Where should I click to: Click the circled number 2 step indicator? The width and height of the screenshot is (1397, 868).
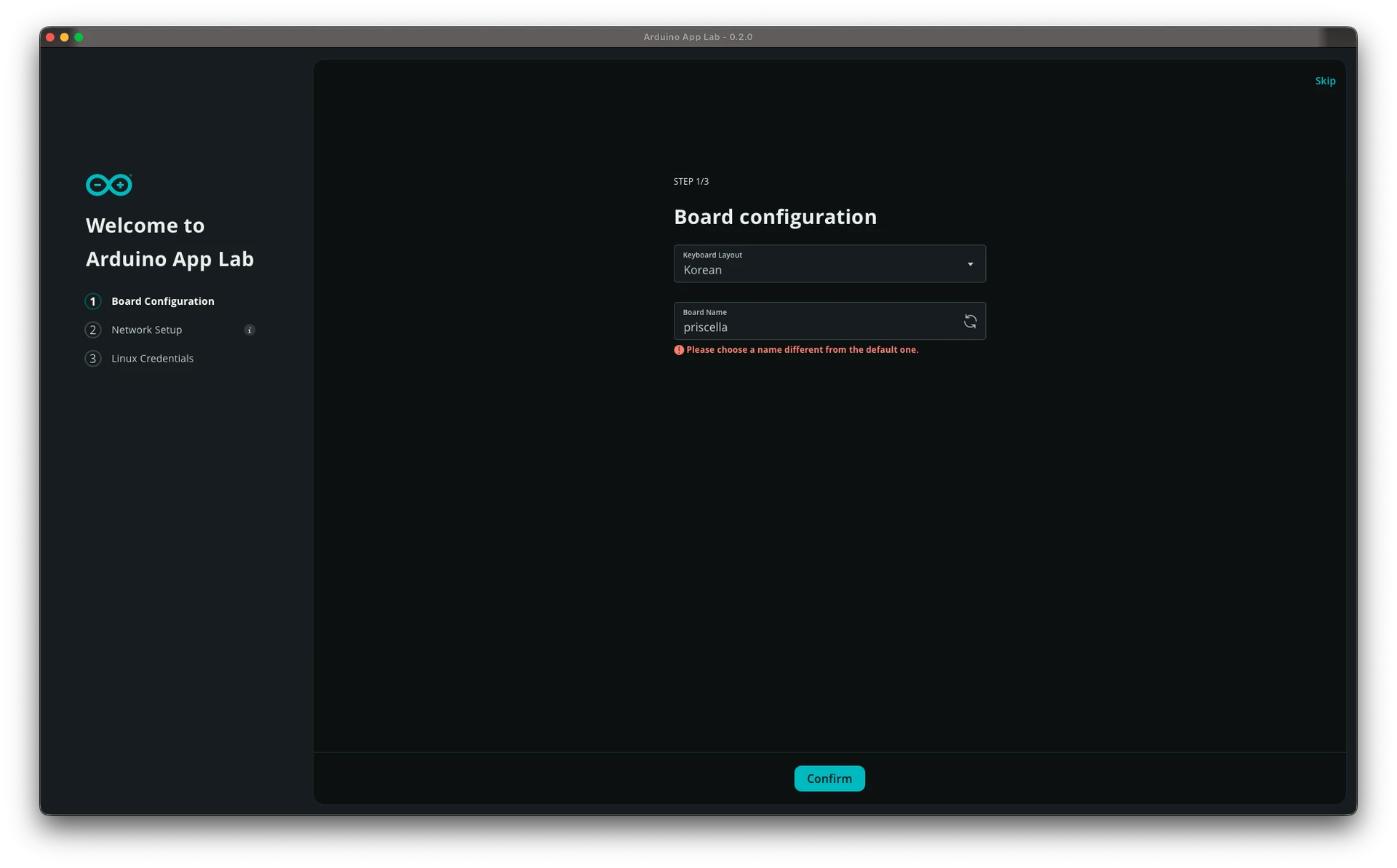coord(93,330)
